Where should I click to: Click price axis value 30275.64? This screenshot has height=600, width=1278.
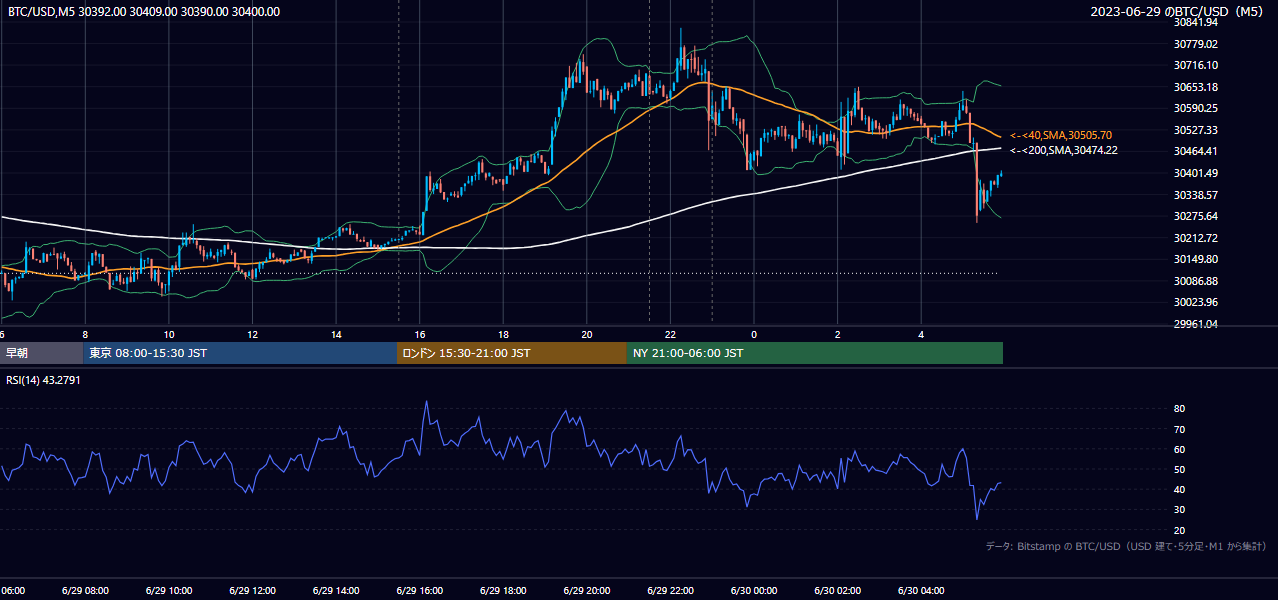point(1196,216)
